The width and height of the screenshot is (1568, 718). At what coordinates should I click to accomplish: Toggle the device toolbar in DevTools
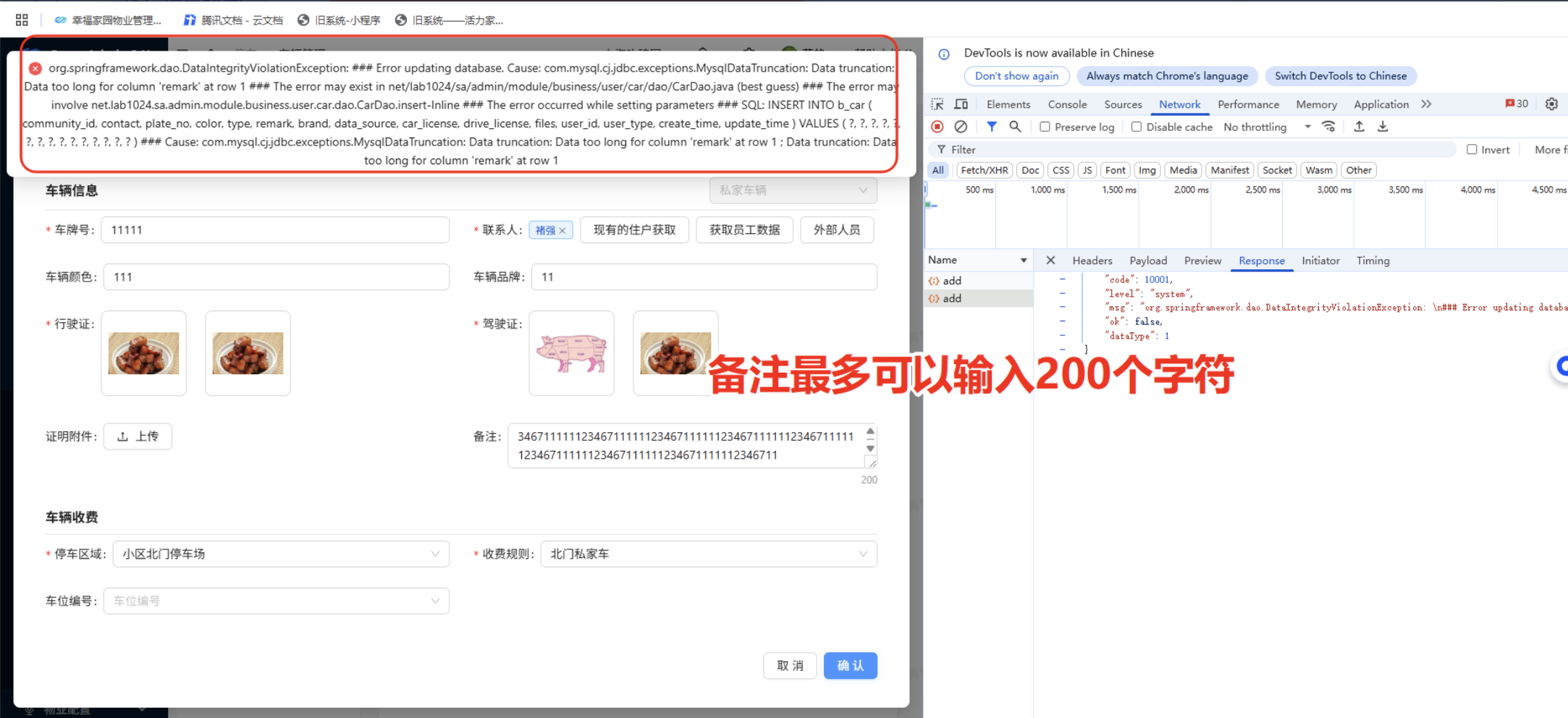[961, 104]
